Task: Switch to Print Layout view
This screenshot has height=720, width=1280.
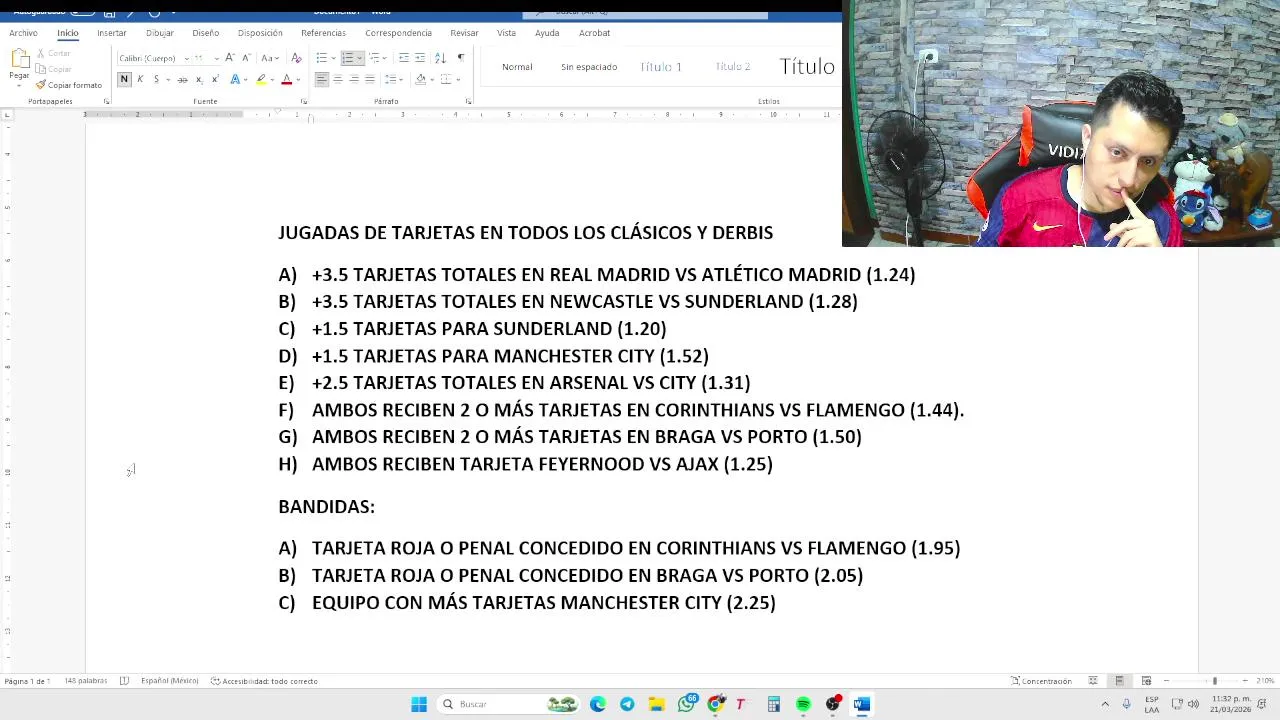Action: pos(1119,681)
